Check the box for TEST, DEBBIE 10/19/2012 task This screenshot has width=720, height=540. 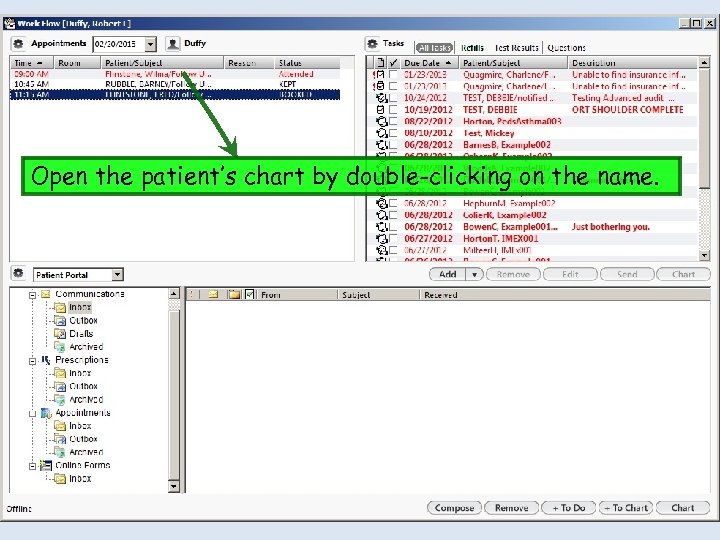[393, 110]
